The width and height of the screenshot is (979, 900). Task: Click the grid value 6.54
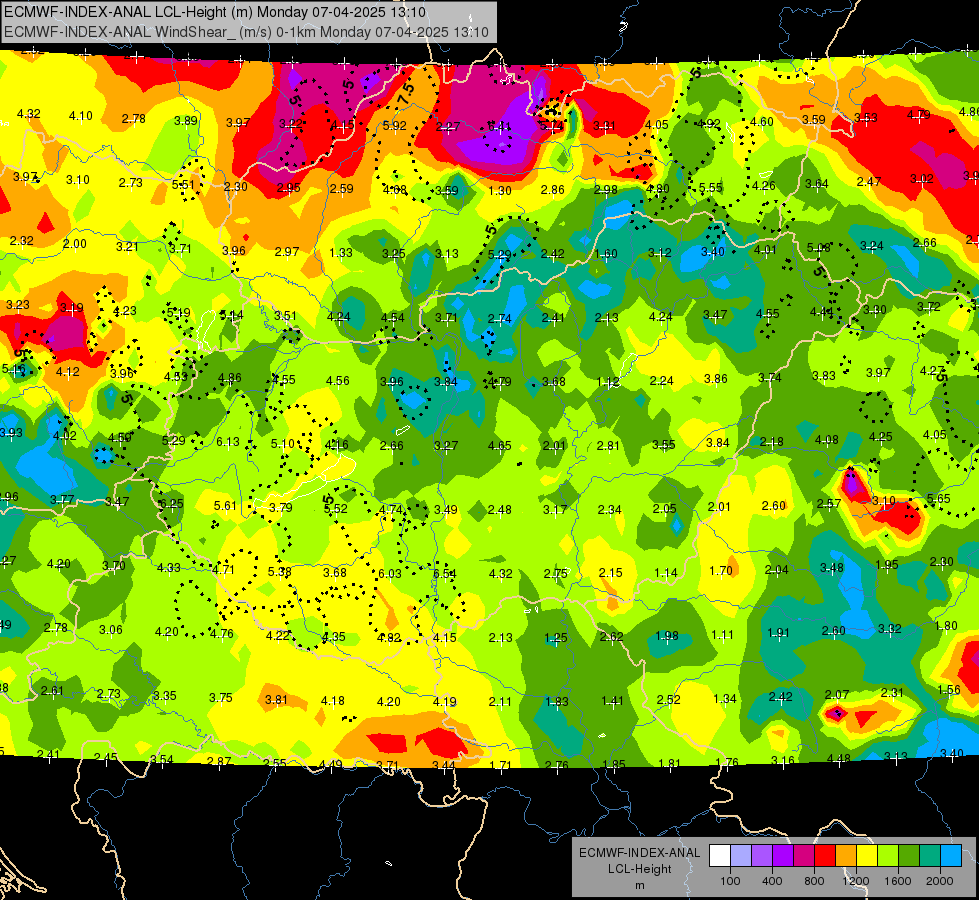(x=445, y=573)
